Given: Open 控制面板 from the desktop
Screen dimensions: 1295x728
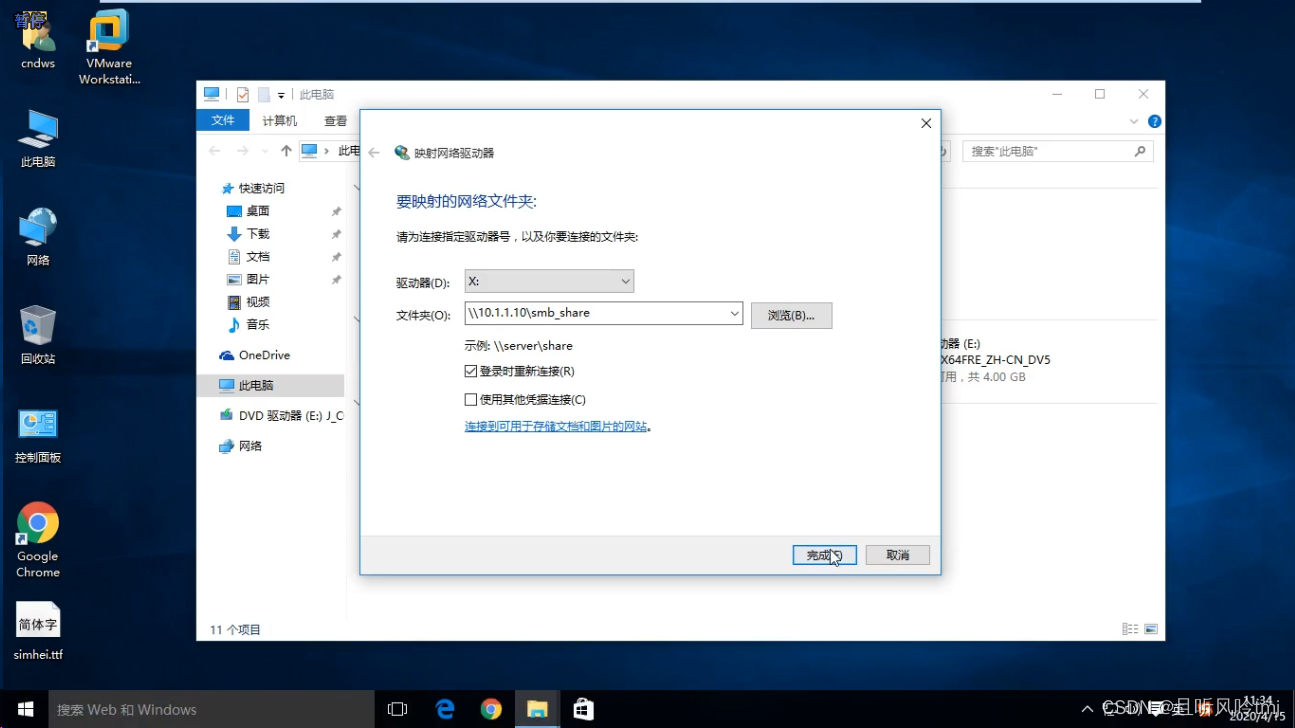Looking at the screenshot, I should 37,423.
